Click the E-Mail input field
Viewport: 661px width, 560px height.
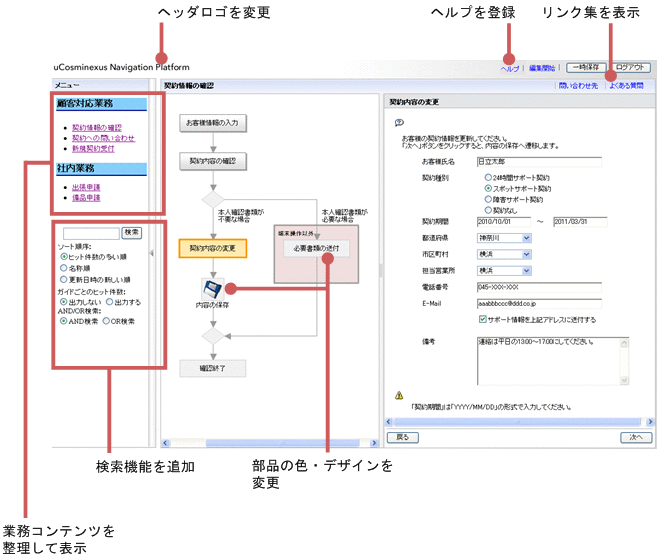[539, 304]
